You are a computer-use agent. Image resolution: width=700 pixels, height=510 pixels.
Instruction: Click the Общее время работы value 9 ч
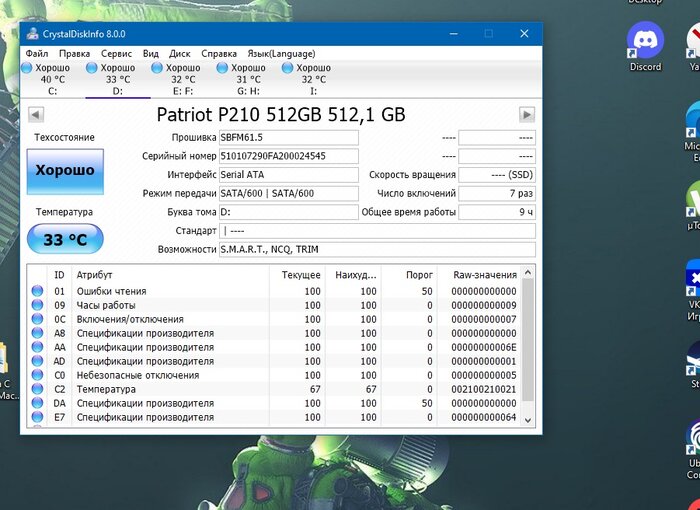point(497,212)
